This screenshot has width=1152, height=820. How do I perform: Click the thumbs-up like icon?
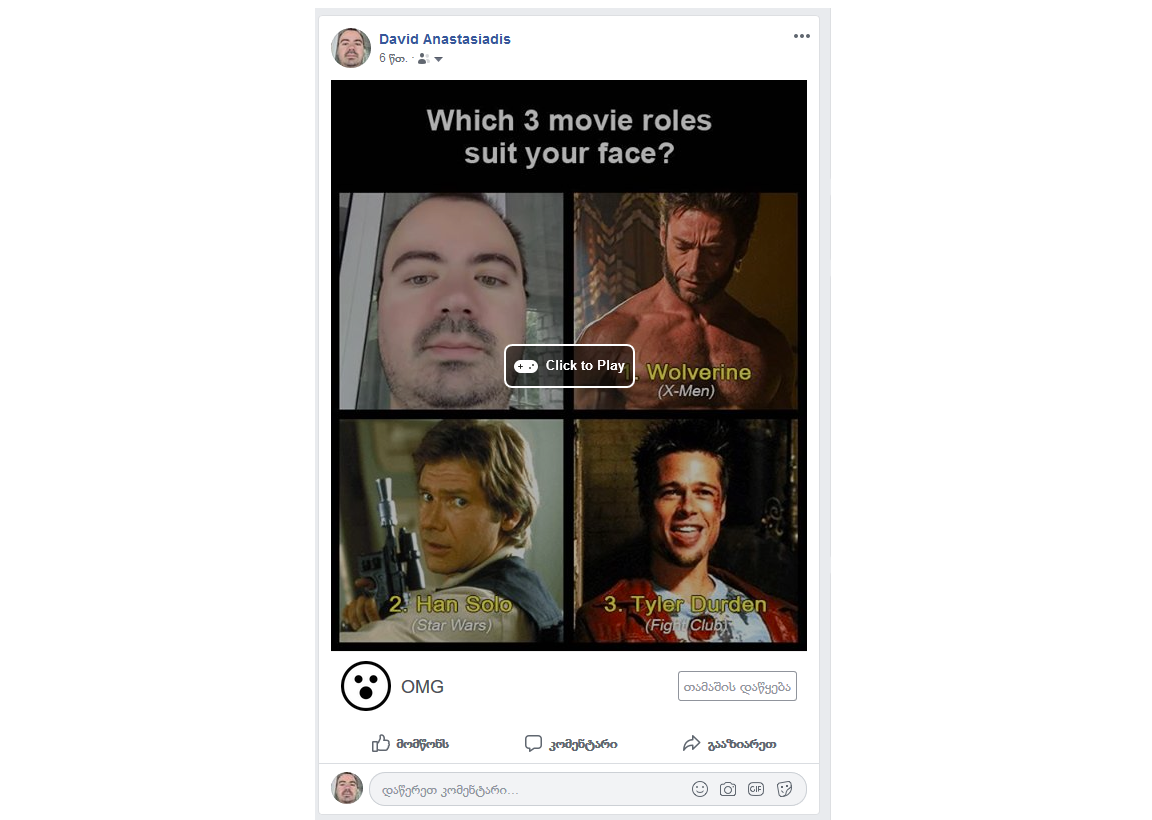click(381, 744)
